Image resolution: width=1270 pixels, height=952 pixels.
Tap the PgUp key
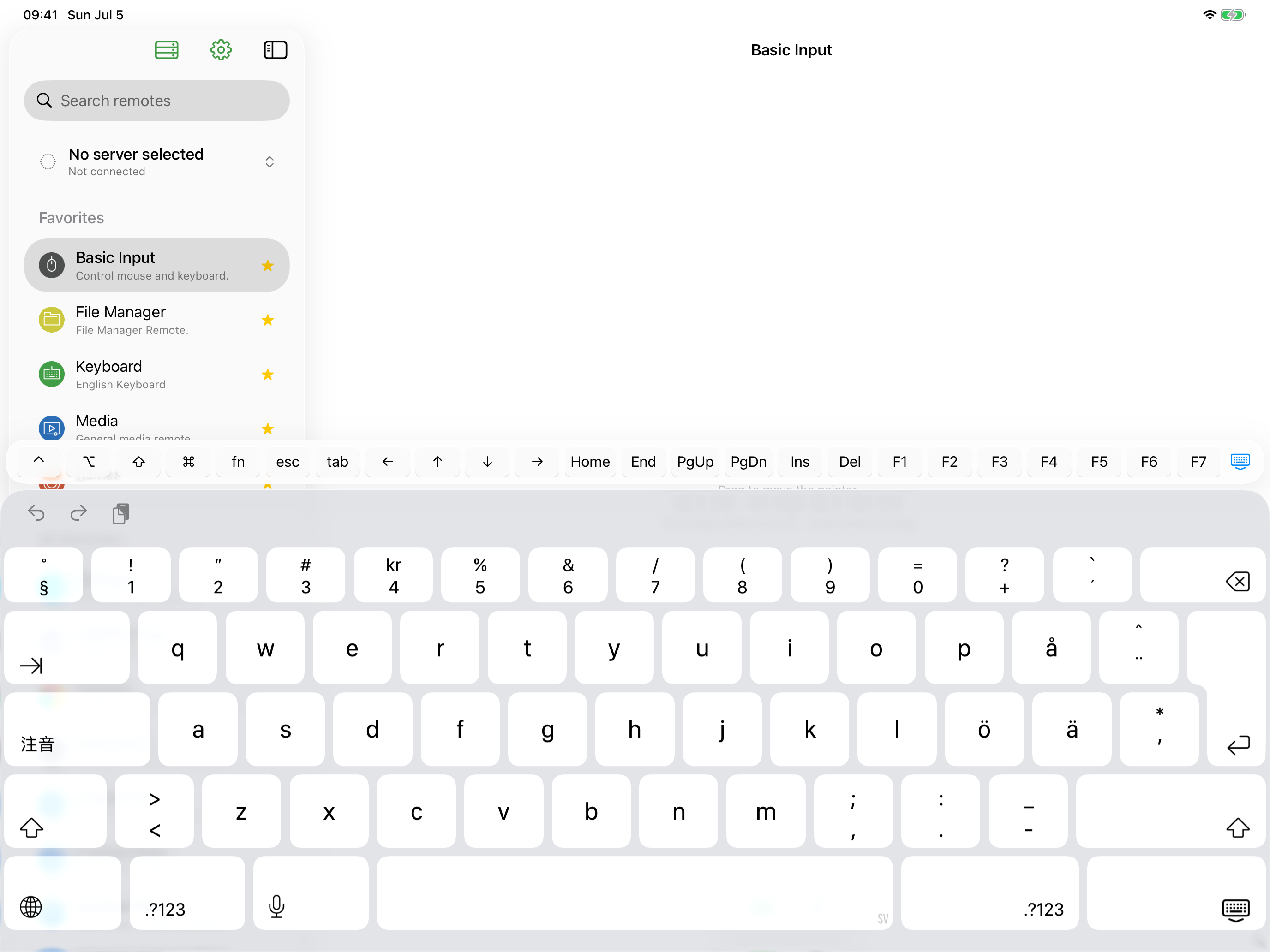(x=695, y=461)
